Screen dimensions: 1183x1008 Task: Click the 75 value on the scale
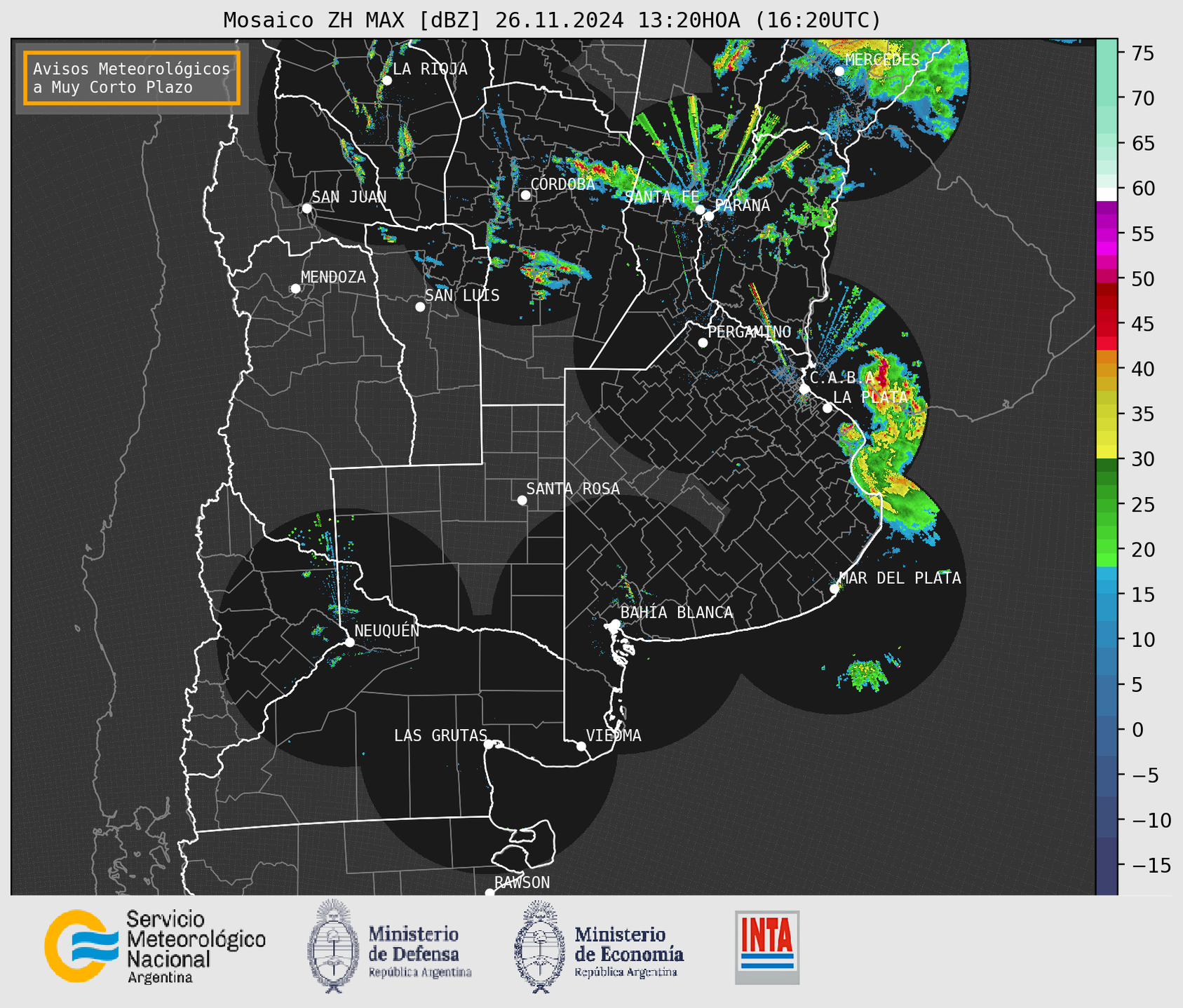pyautogui.click(x=1144, y=53)
